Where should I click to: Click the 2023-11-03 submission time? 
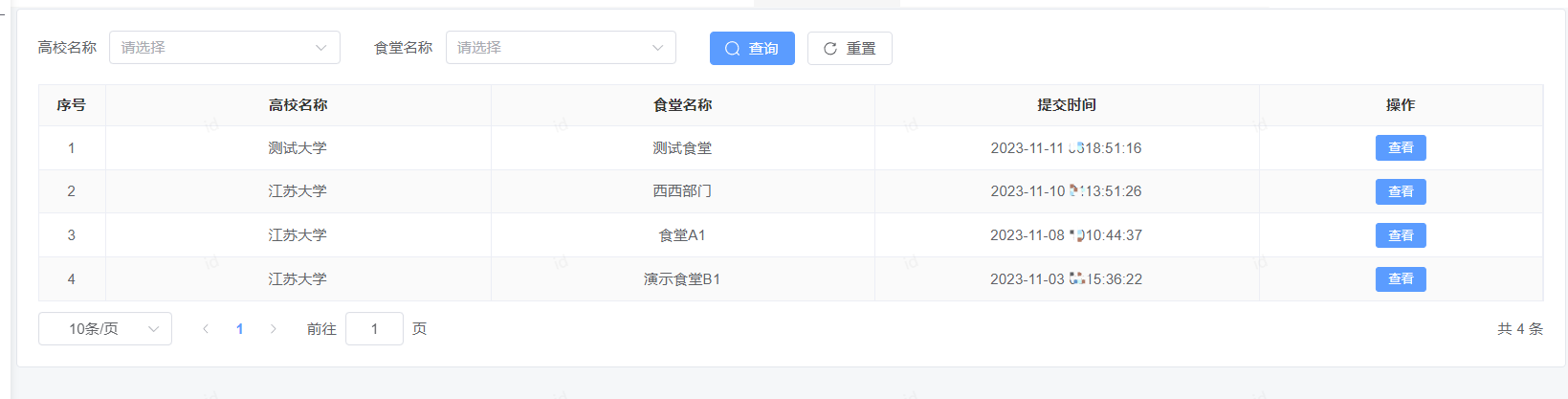point(1066,279)
